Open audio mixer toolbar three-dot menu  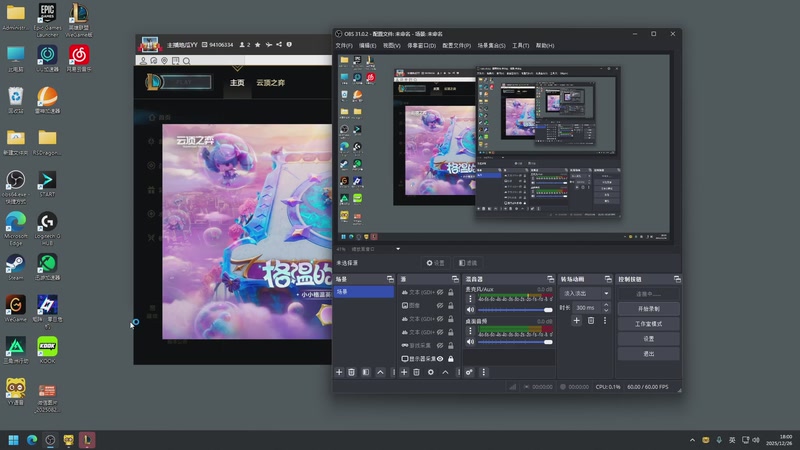coord(484,372)
